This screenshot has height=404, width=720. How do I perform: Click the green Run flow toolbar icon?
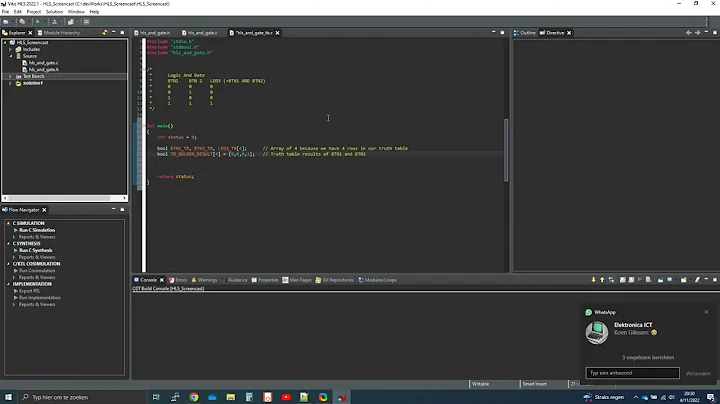tap(38, 22)
